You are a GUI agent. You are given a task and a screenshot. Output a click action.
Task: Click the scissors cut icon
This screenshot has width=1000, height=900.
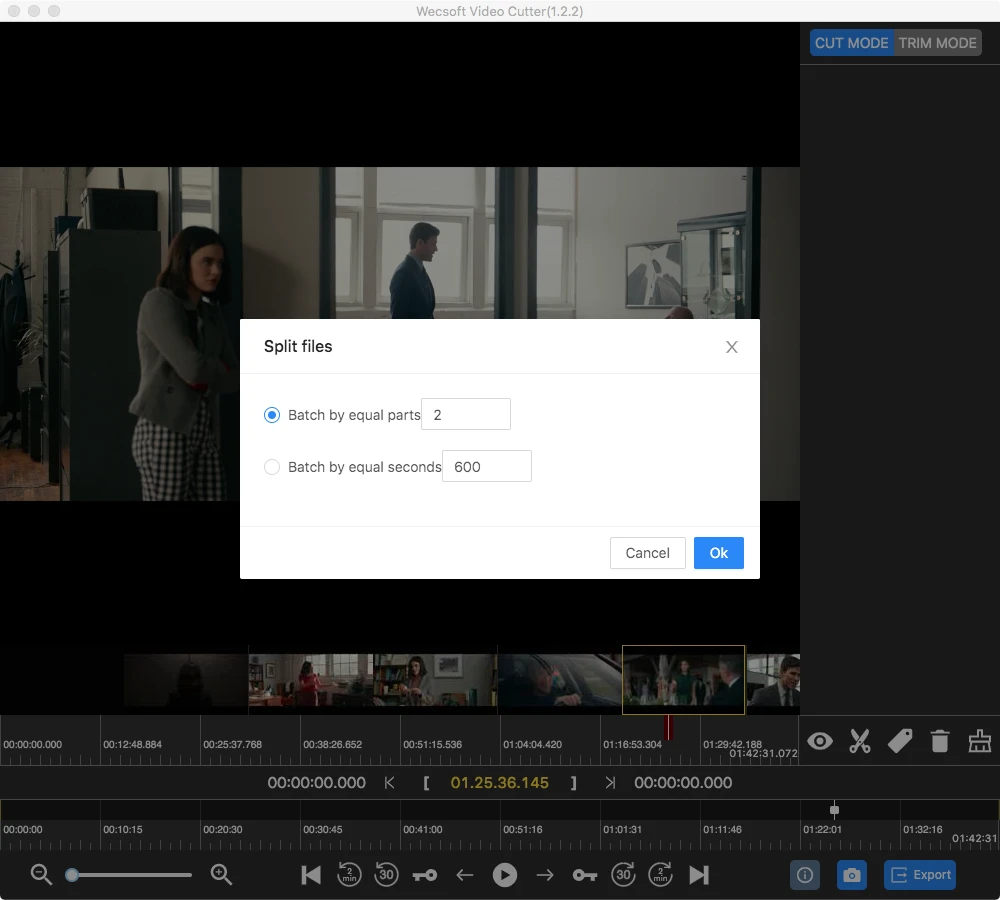coord(860,741)
